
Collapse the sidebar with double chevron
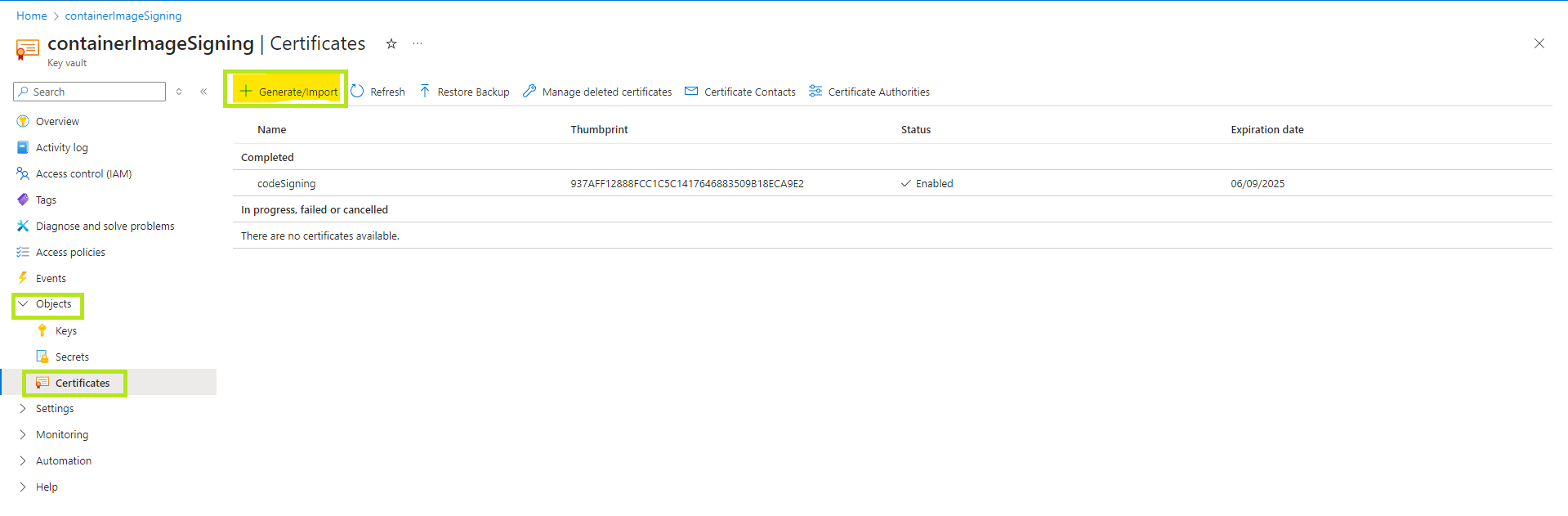[x=203, y=92]
